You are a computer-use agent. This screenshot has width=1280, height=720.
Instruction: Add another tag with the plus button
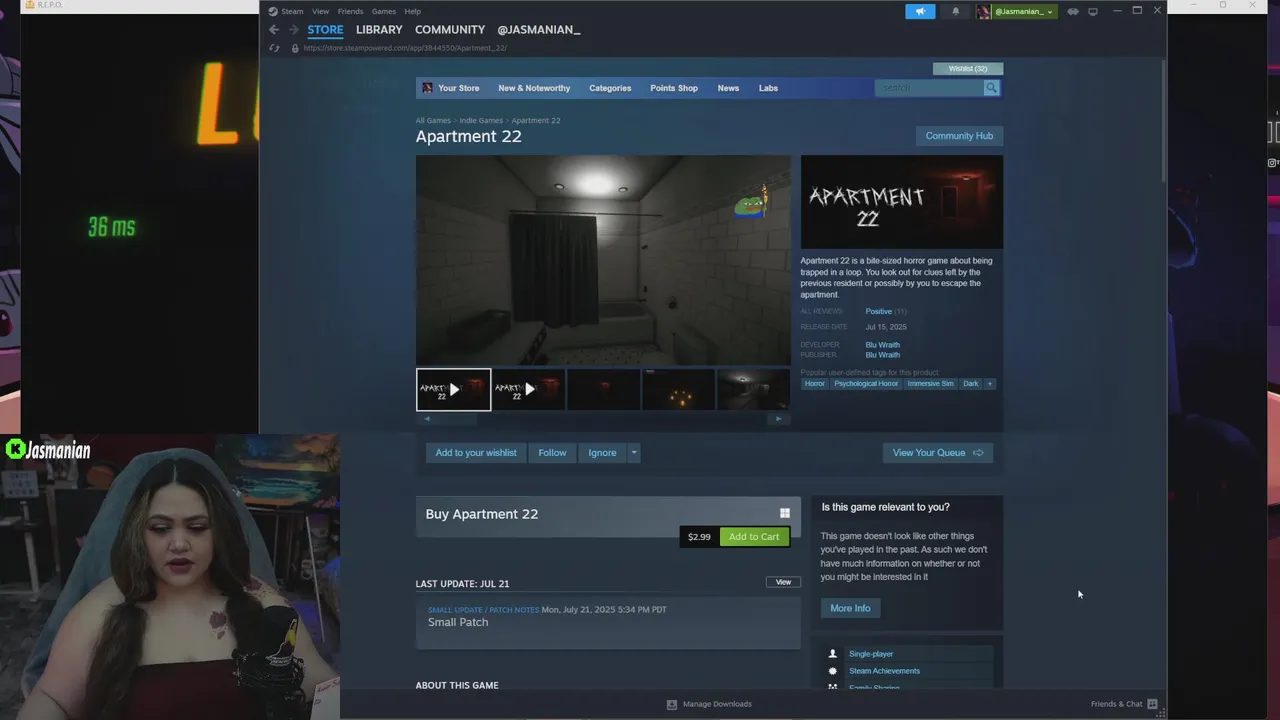990,384
